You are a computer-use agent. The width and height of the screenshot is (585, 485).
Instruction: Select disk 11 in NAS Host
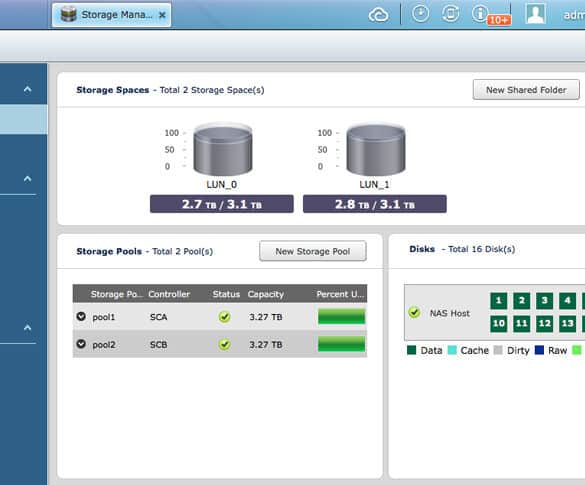pos(522,323)
